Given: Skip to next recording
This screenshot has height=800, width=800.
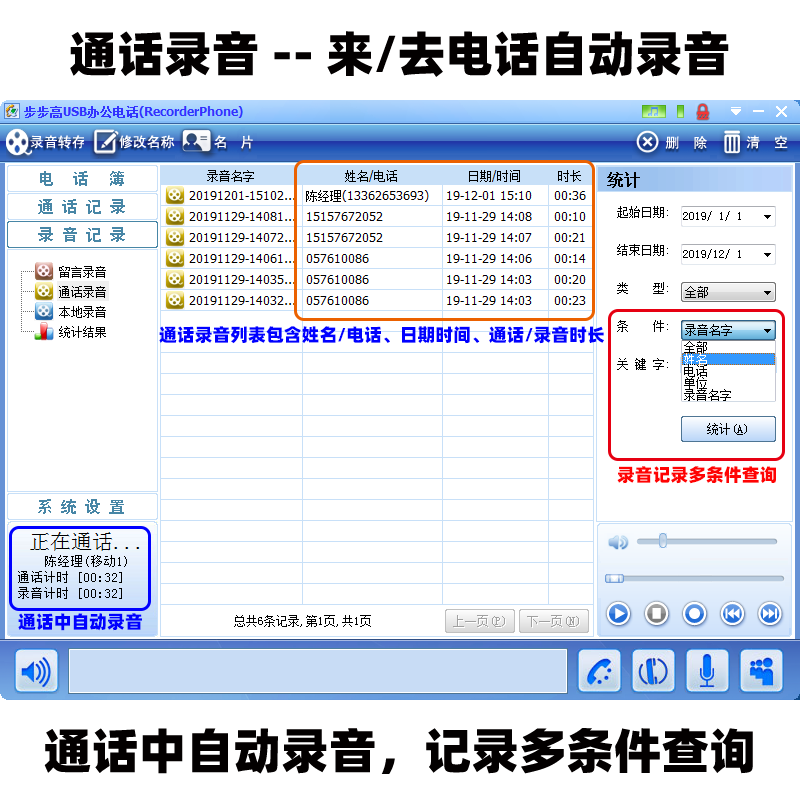Looking at the screenshot, I should pos(770,613).
